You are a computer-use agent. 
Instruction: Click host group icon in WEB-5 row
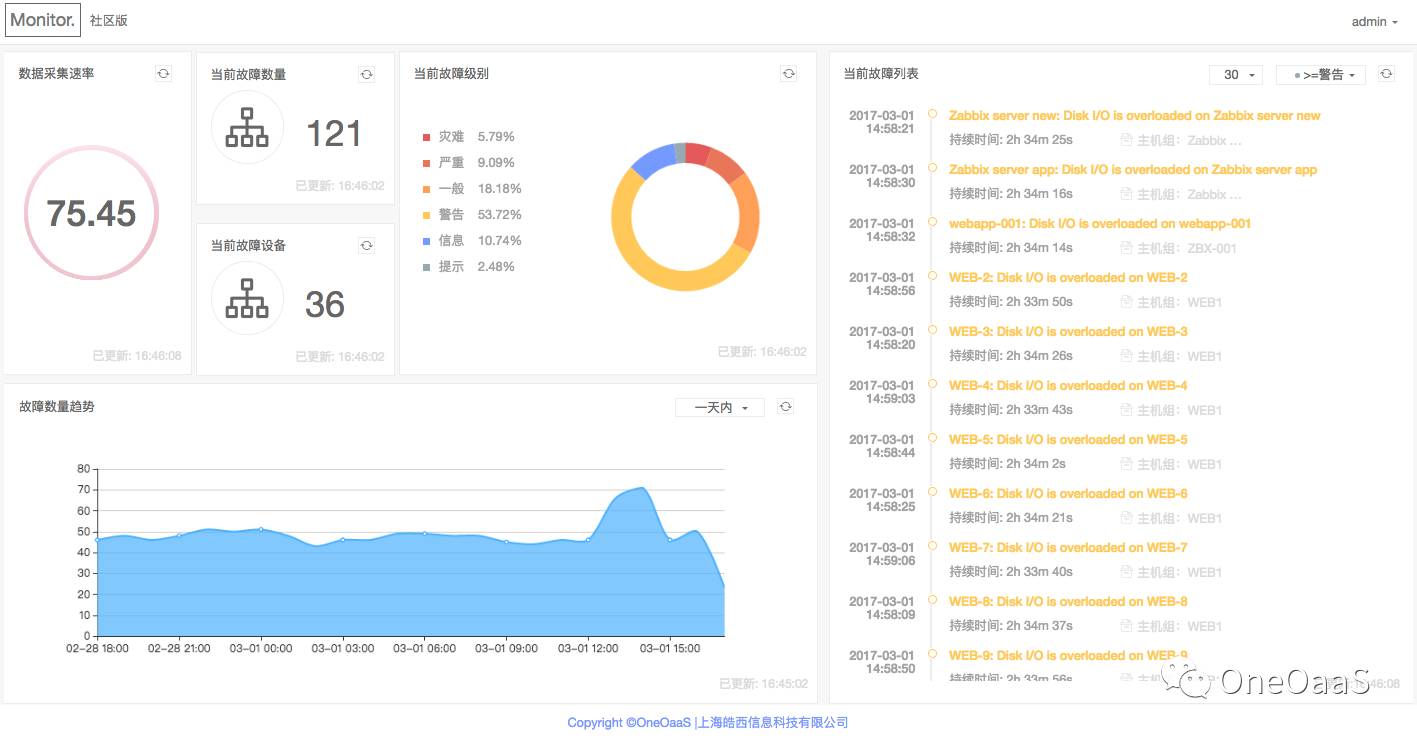[1127, 464]
